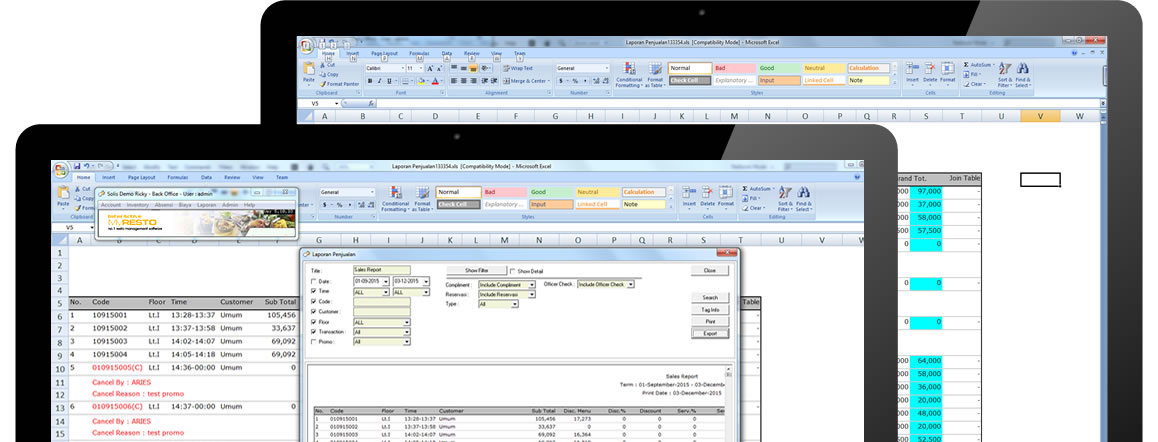This screenshot has width=1158, height=442.
Task: Click Wrap Text in back tablet Excel
Action: pyautogui.click(x=518, y=68)
